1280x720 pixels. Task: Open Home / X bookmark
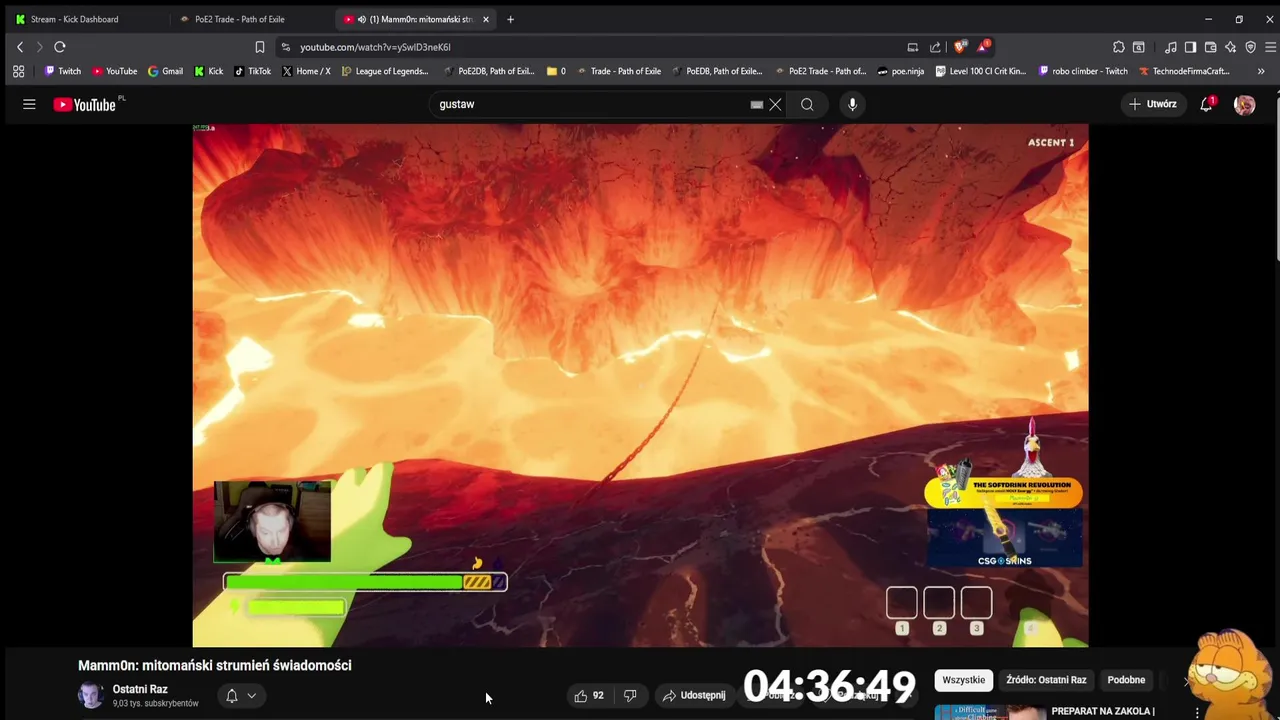[x=306, y=71]
